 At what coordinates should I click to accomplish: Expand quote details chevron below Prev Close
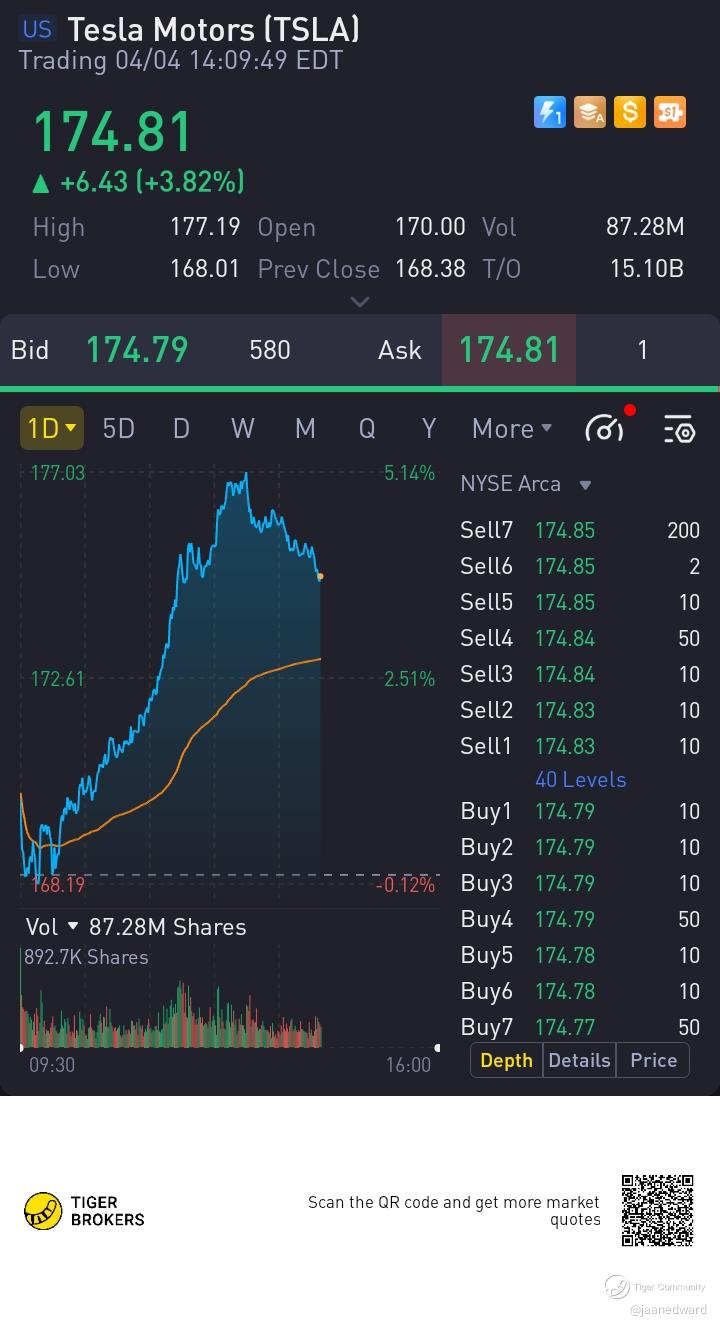360,301
